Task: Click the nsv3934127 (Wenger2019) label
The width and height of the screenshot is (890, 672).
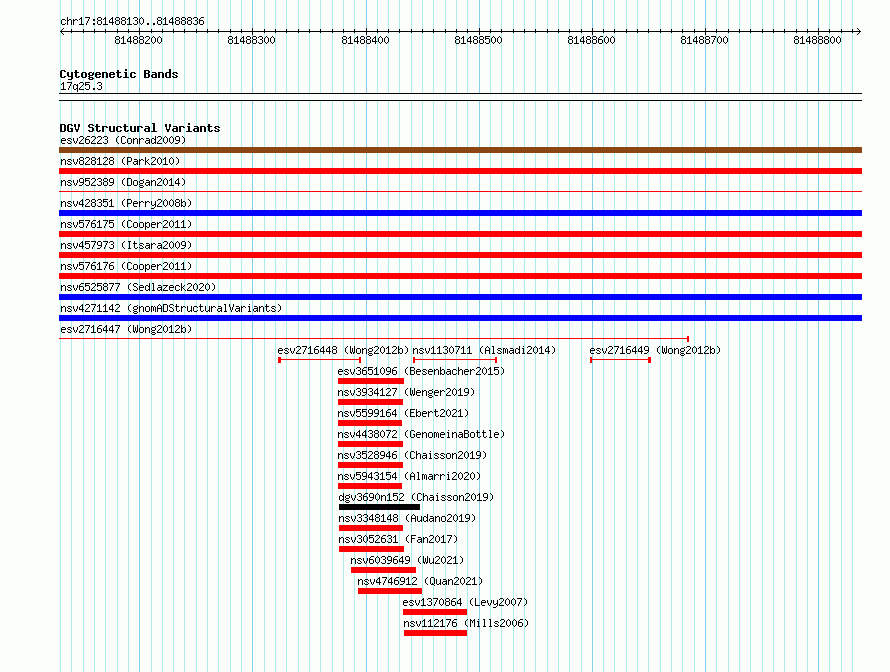Action: point(406,392)
